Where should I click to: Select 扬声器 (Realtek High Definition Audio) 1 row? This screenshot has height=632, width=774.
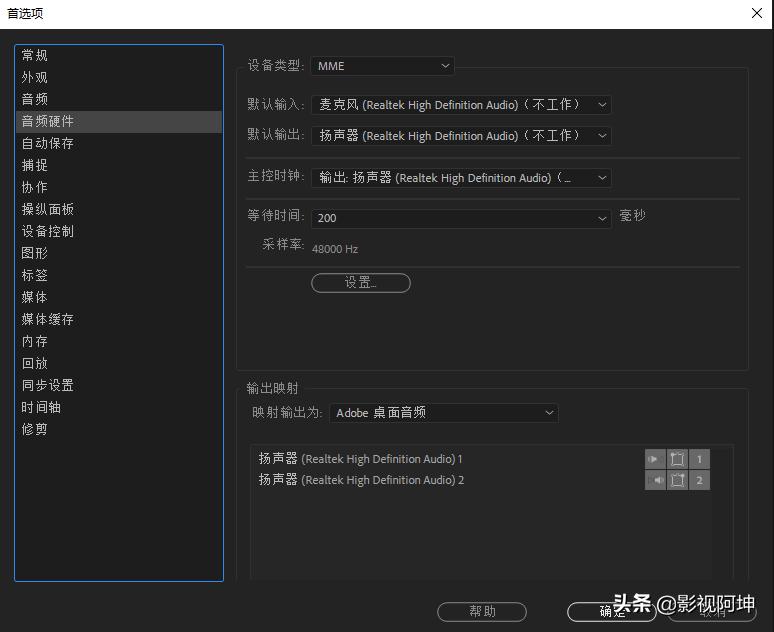(361, 459)
